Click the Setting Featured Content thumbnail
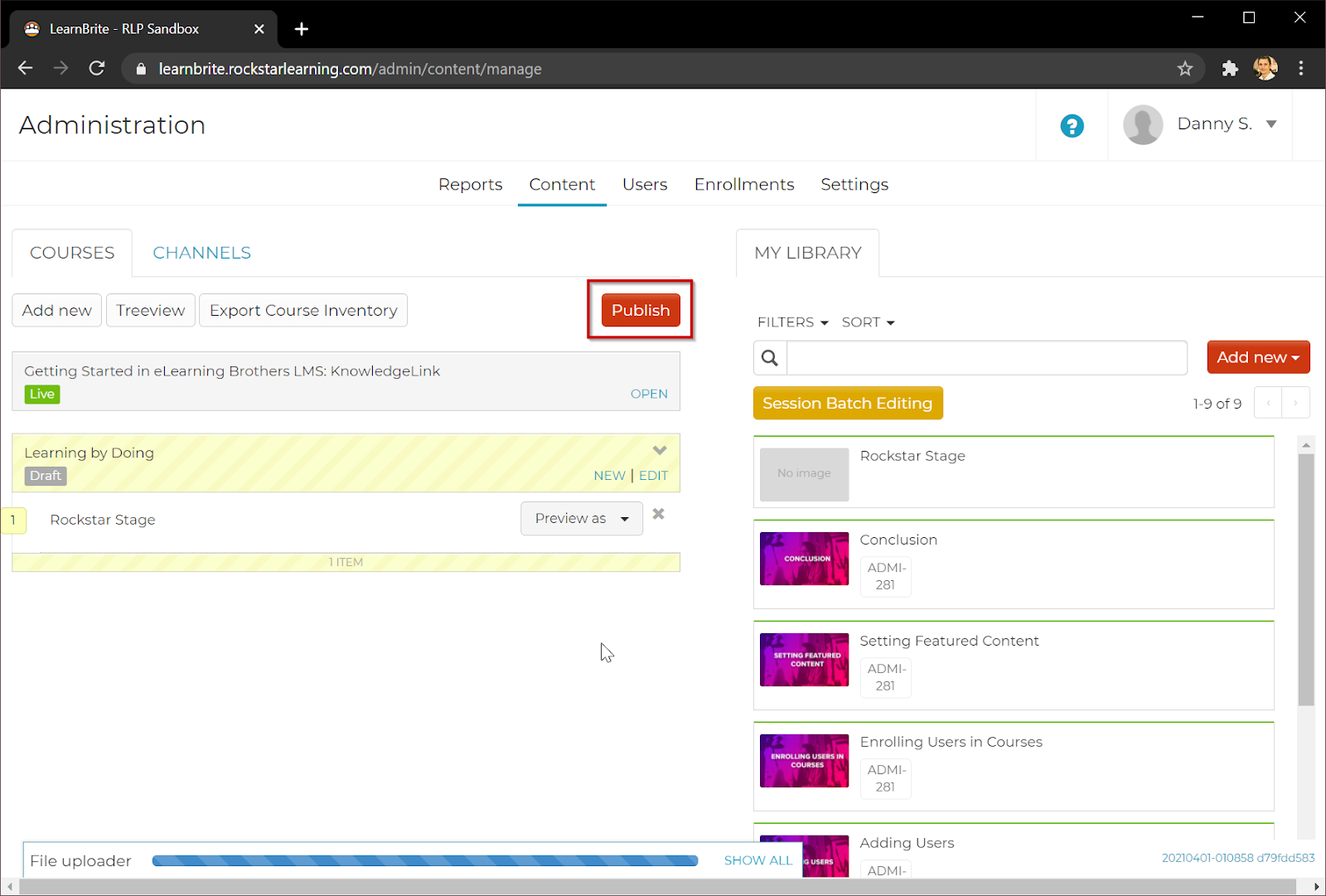Viewport: 1326px width, 896px height. [x=804, y=660]
